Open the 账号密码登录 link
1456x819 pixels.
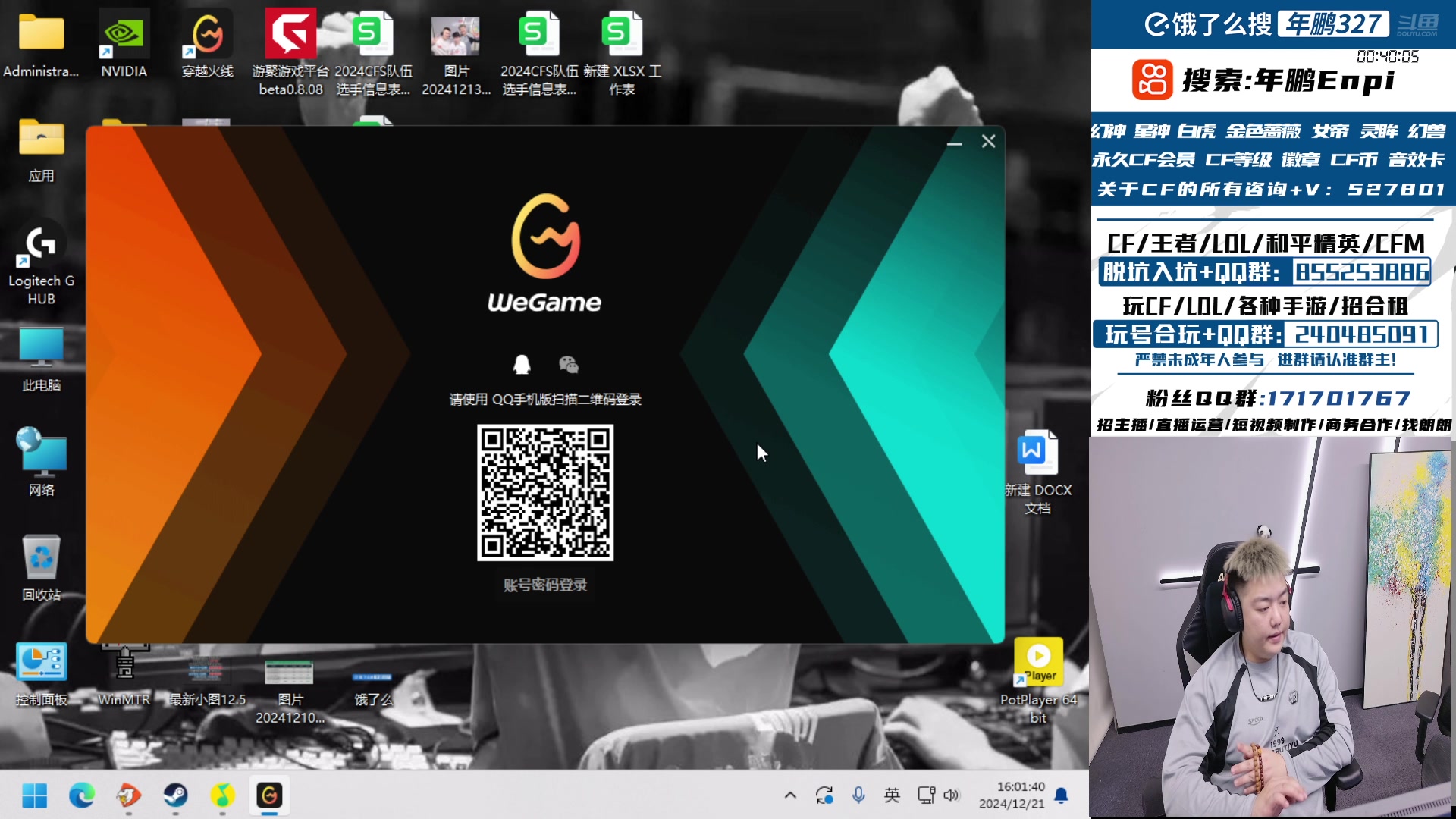(x=545, y=585)
